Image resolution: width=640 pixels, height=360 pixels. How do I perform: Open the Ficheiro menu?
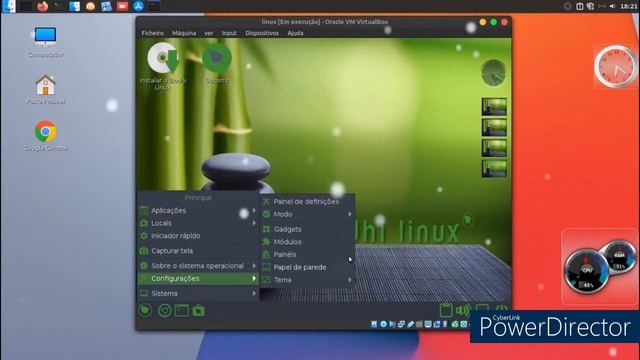click(153, 33)
